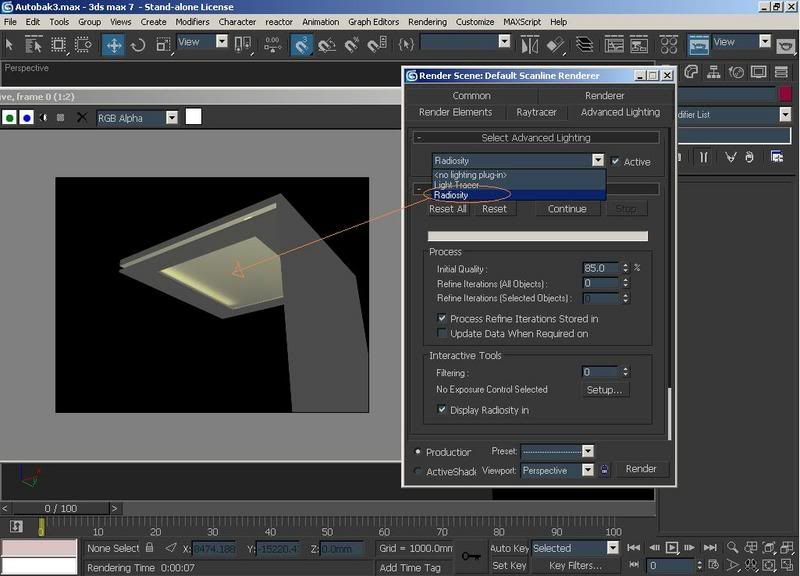The height and width of the screenshot is (576, 800).
Task: Select the Production radio button
Action: [418, 452]
